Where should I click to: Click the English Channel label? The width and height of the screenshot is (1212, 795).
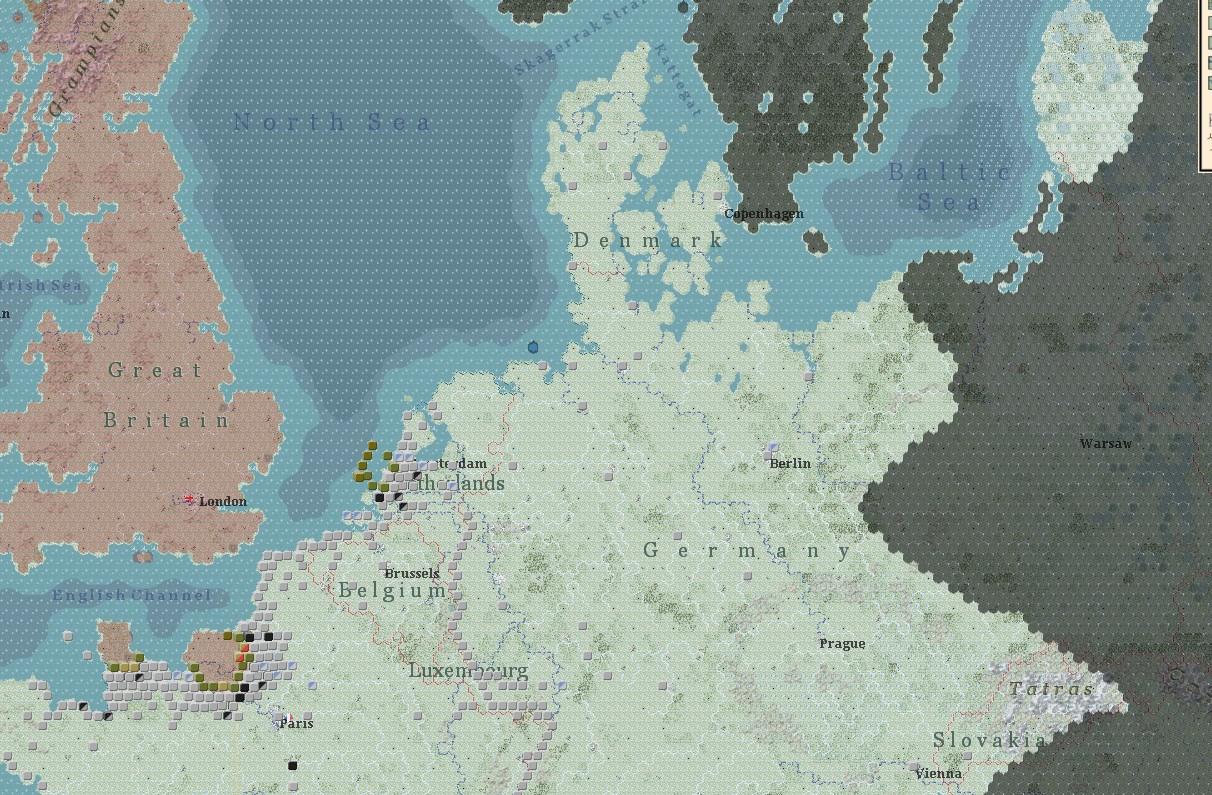click(x=132, y=596)
